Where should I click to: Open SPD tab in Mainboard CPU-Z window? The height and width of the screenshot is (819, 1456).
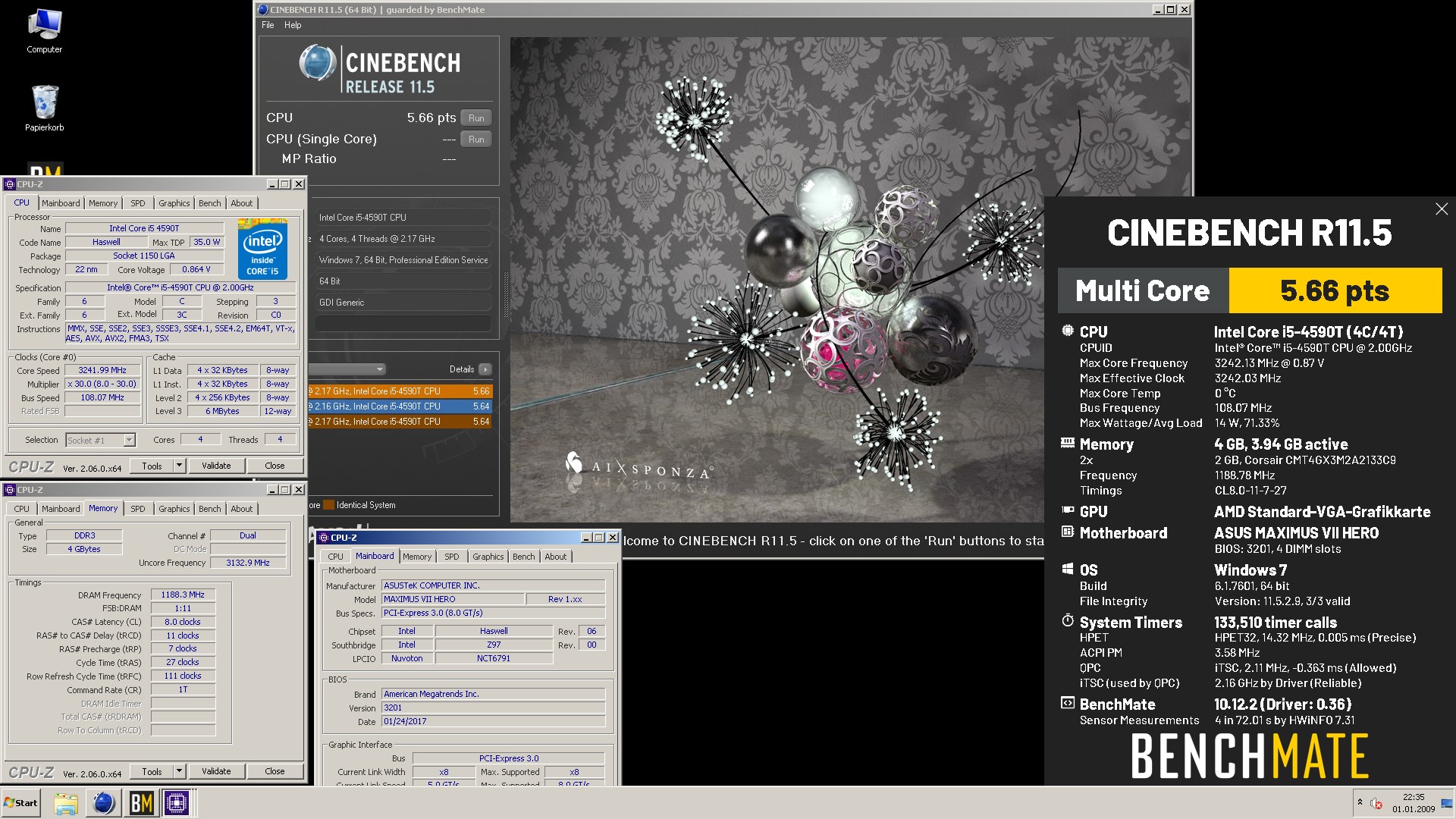coord(452,557)
